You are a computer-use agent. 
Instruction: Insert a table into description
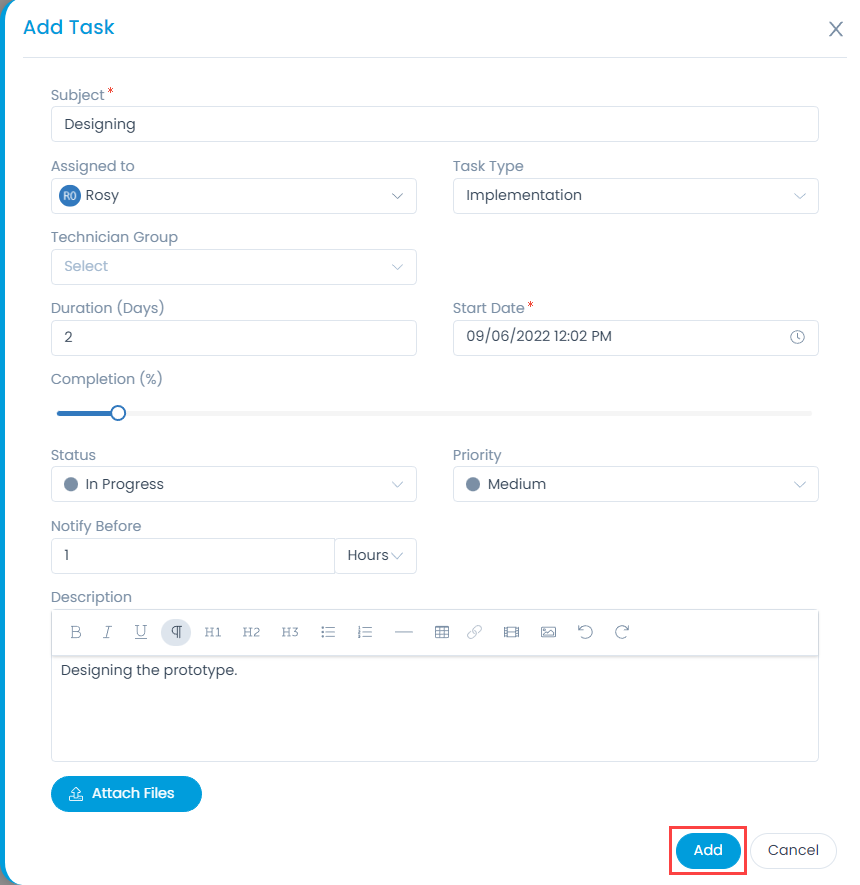(442, 632)
